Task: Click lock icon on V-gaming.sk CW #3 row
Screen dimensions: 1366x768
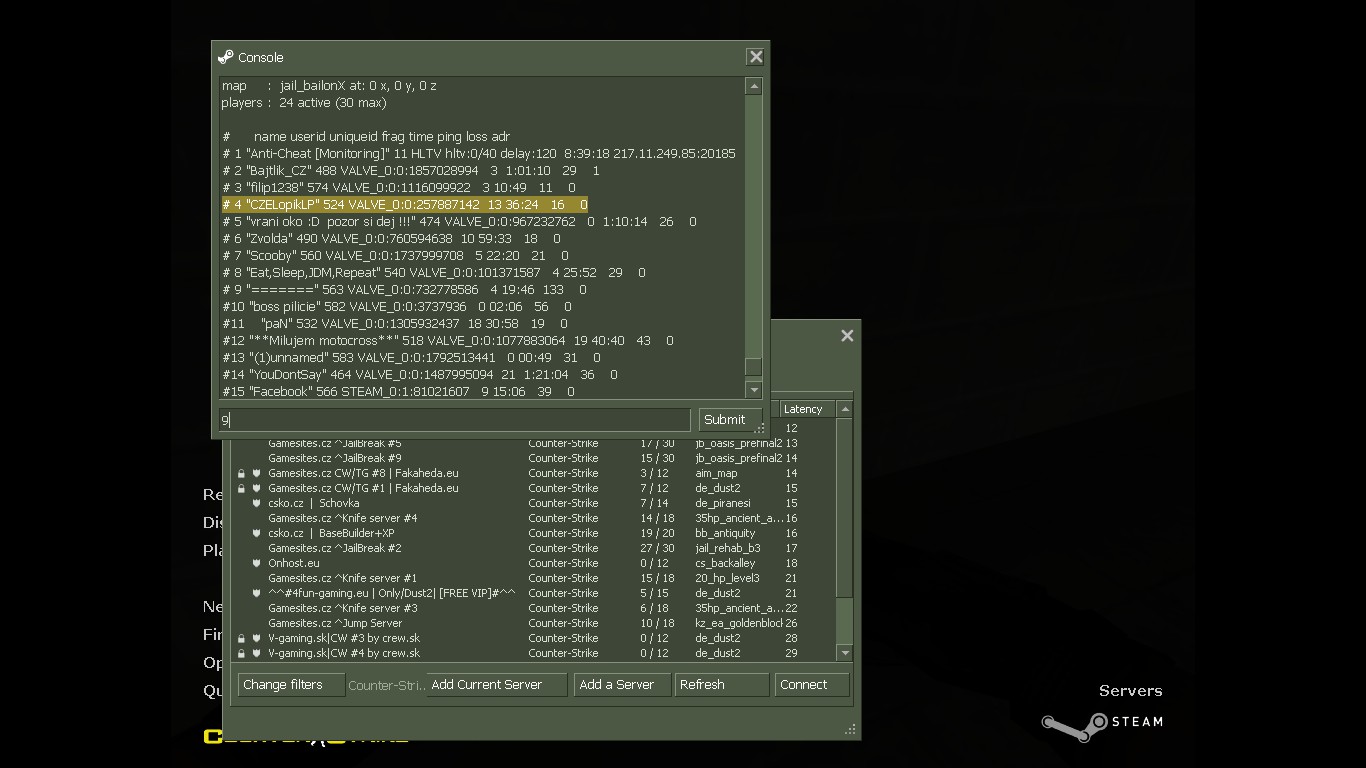Action: pos(241,638)
